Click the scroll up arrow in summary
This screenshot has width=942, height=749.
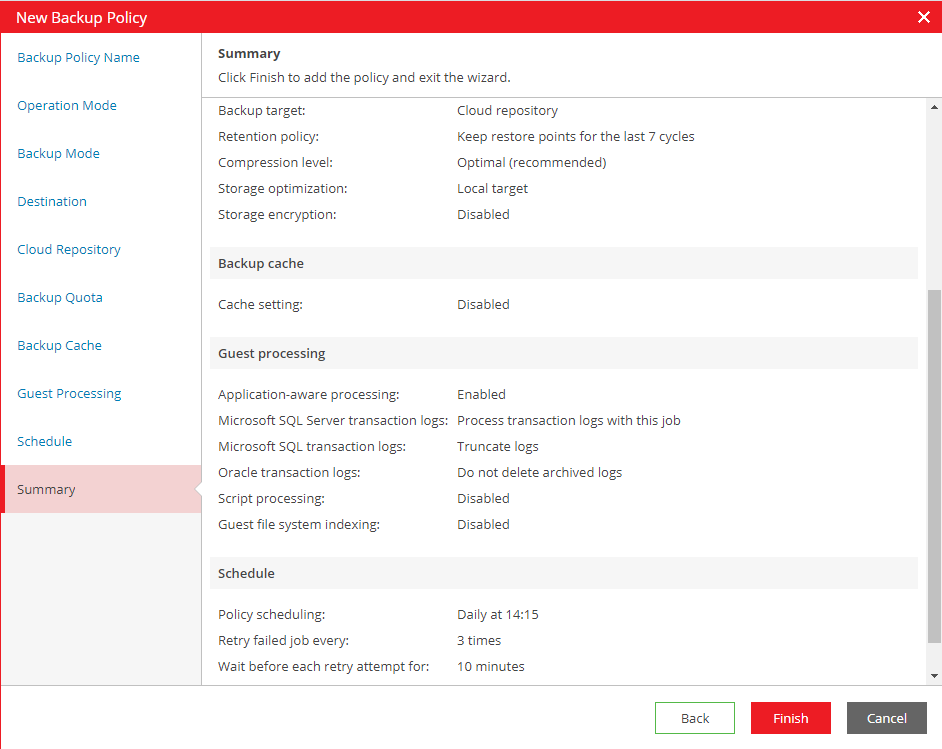click(x=934, y=107)
